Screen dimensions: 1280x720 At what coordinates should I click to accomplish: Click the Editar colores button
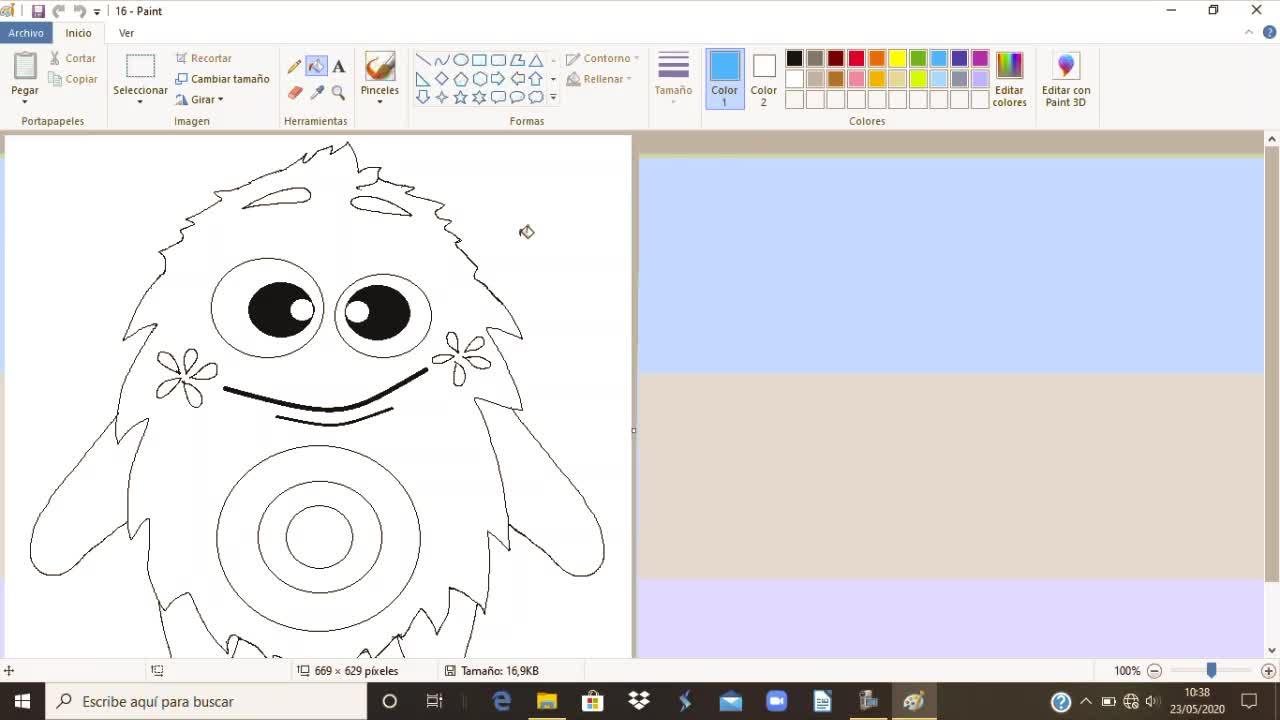click(1009, 79)
